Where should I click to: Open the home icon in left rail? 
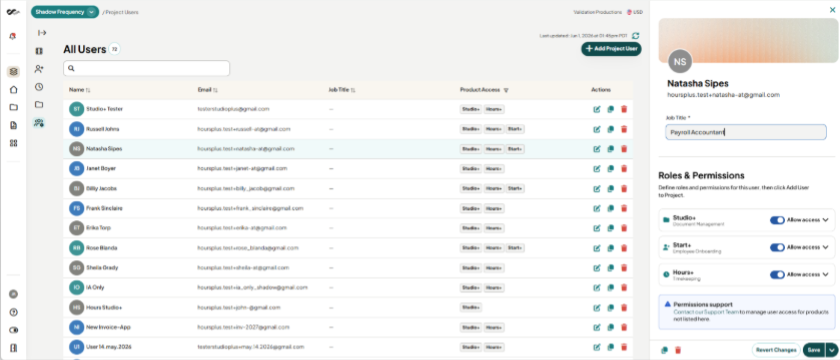click(13, 89)
